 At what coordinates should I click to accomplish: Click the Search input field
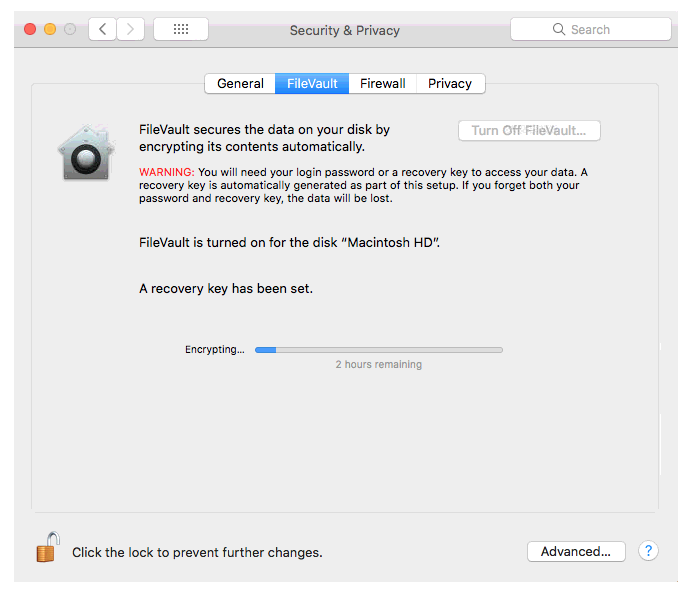click(x=591, y=29)
